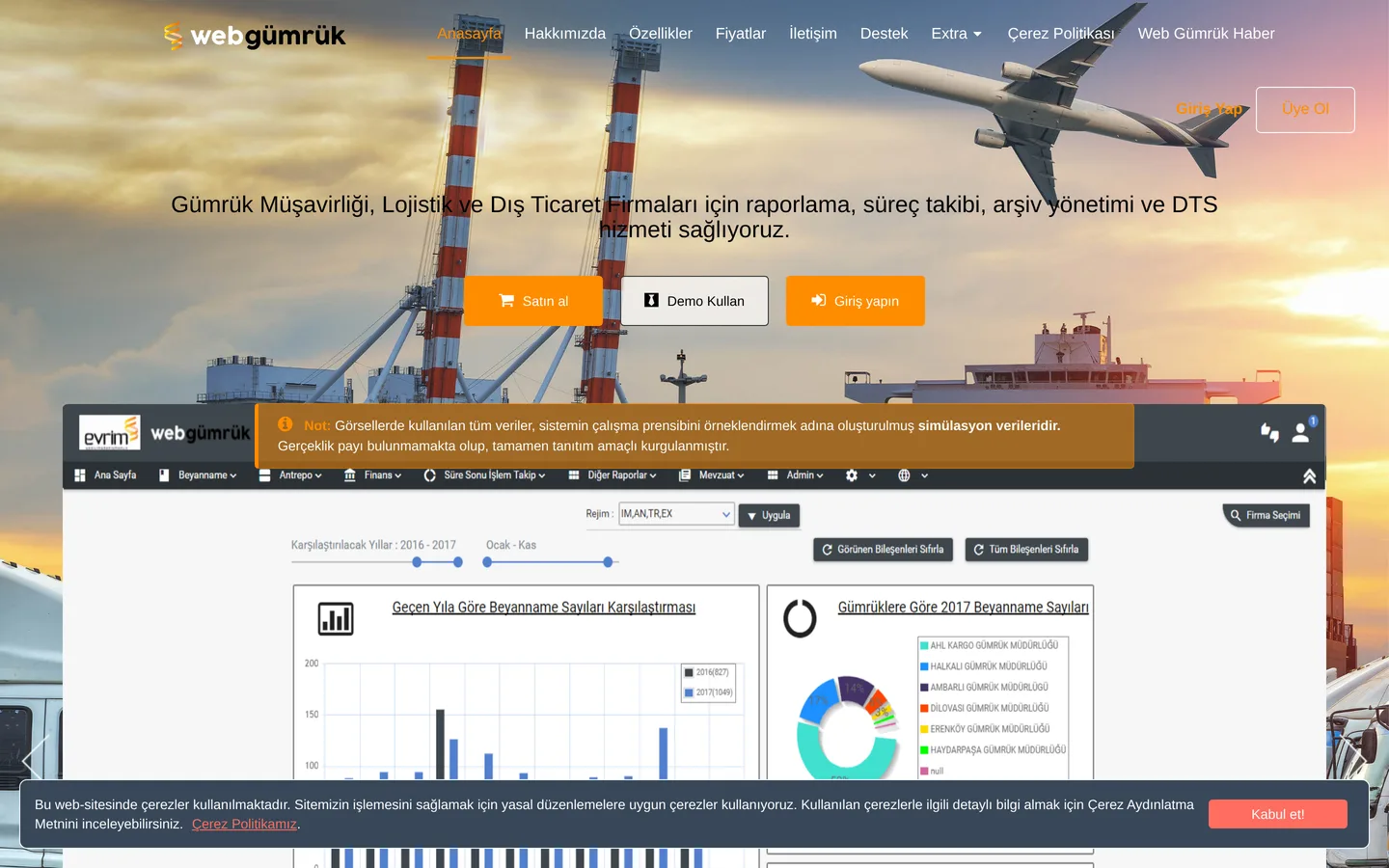Click the 2017(1049) legend swatch
The image size is (1389, 868).
click(689, 692)
